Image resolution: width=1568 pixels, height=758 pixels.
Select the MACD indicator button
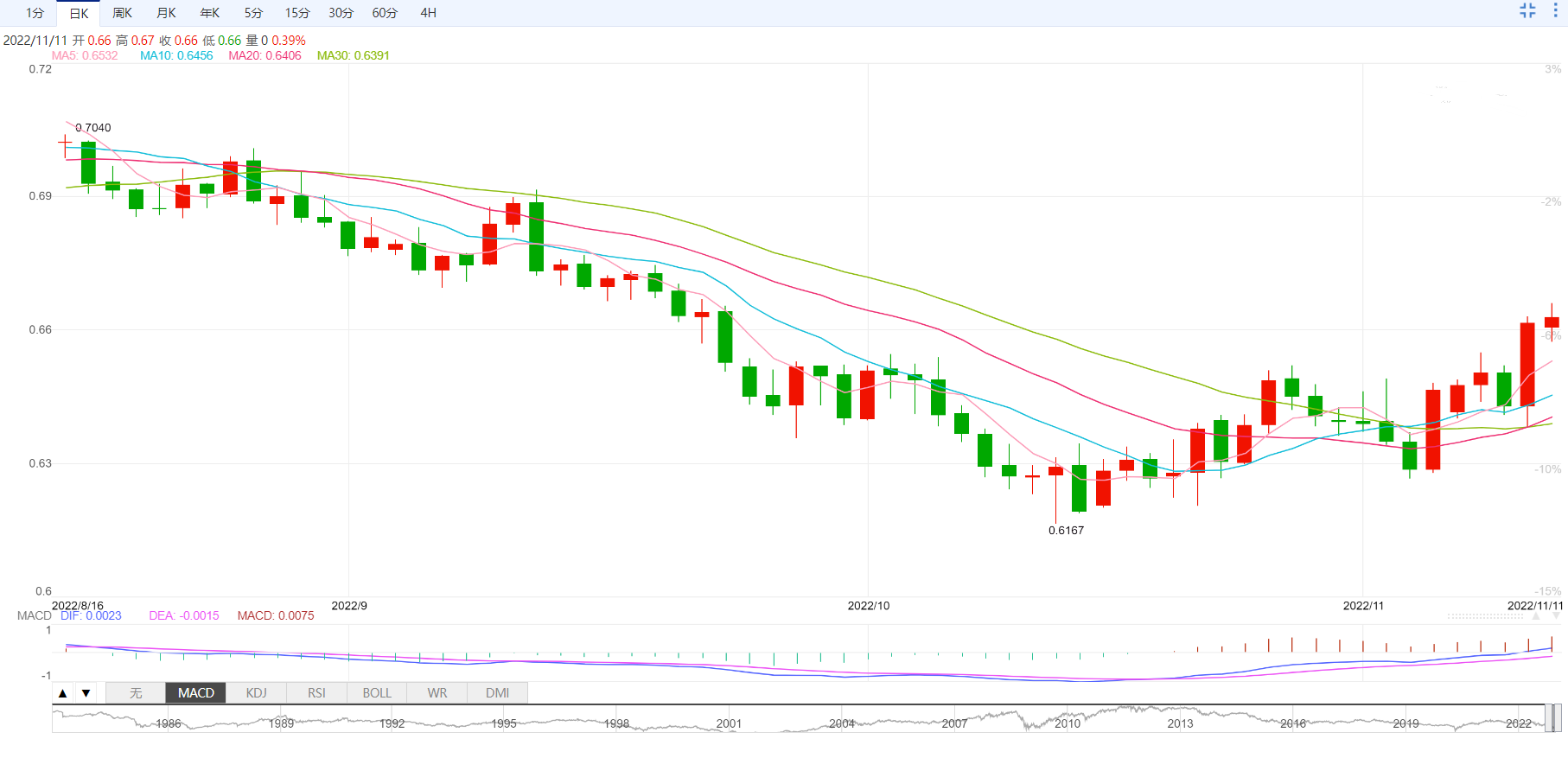click(196, 693)
